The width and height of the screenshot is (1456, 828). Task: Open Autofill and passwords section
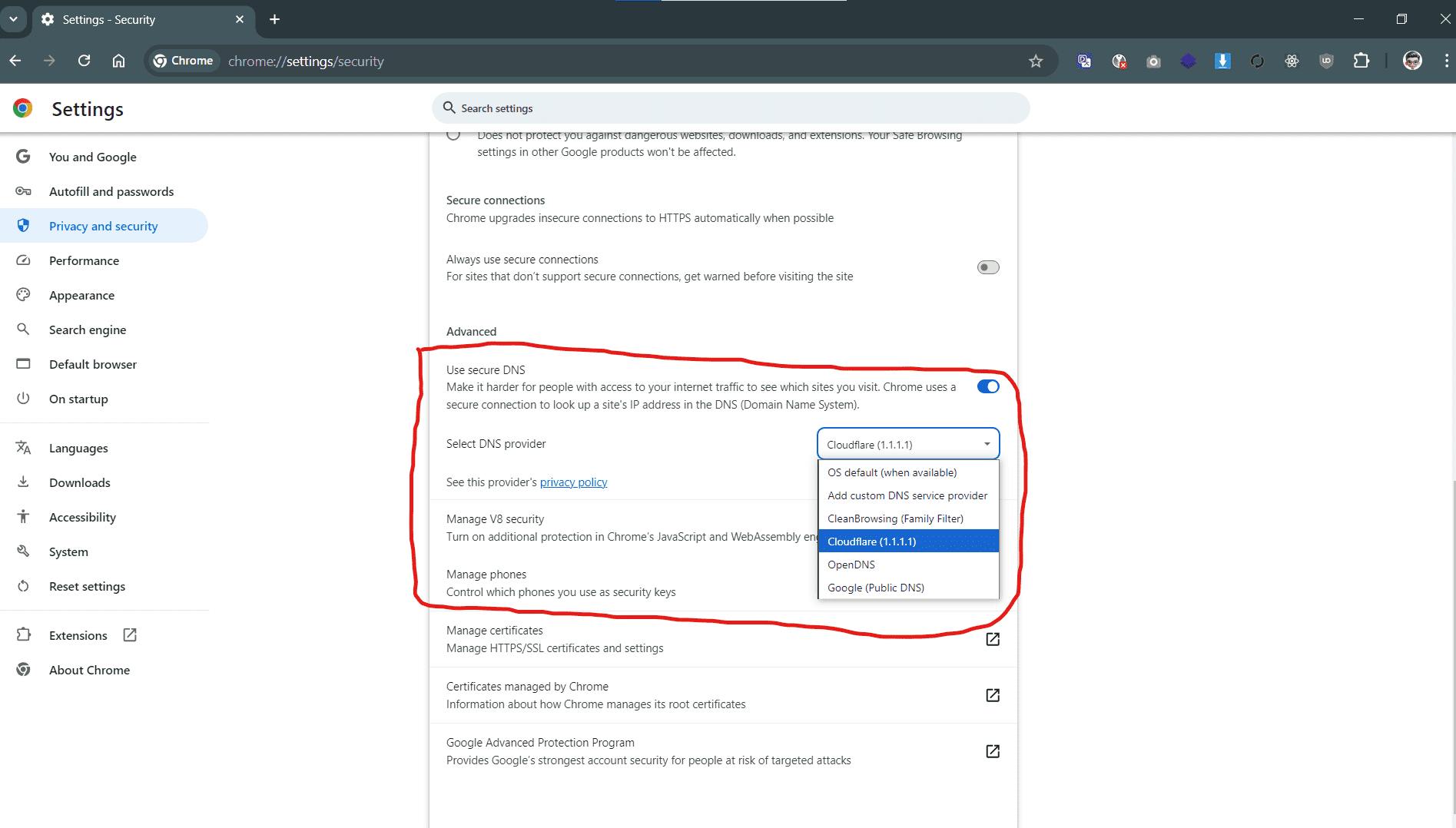click(x=104, y=191)
